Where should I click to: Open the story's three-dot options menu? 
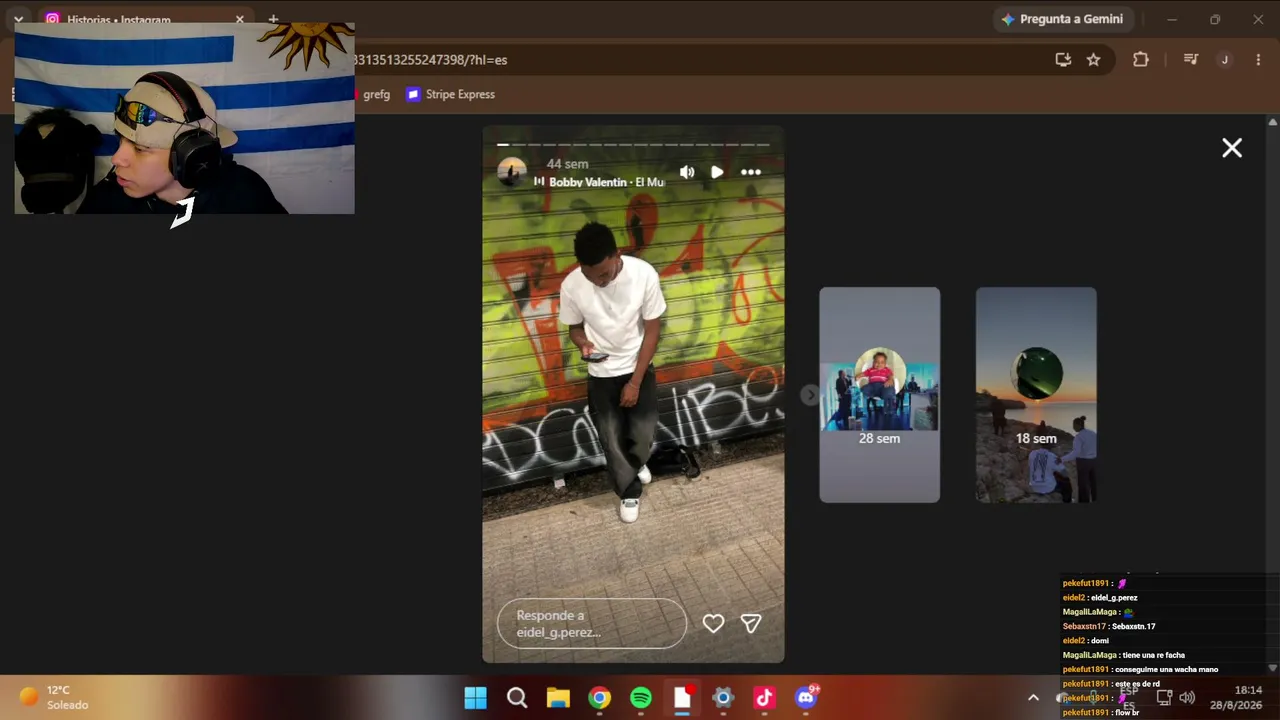pos(751,172)
